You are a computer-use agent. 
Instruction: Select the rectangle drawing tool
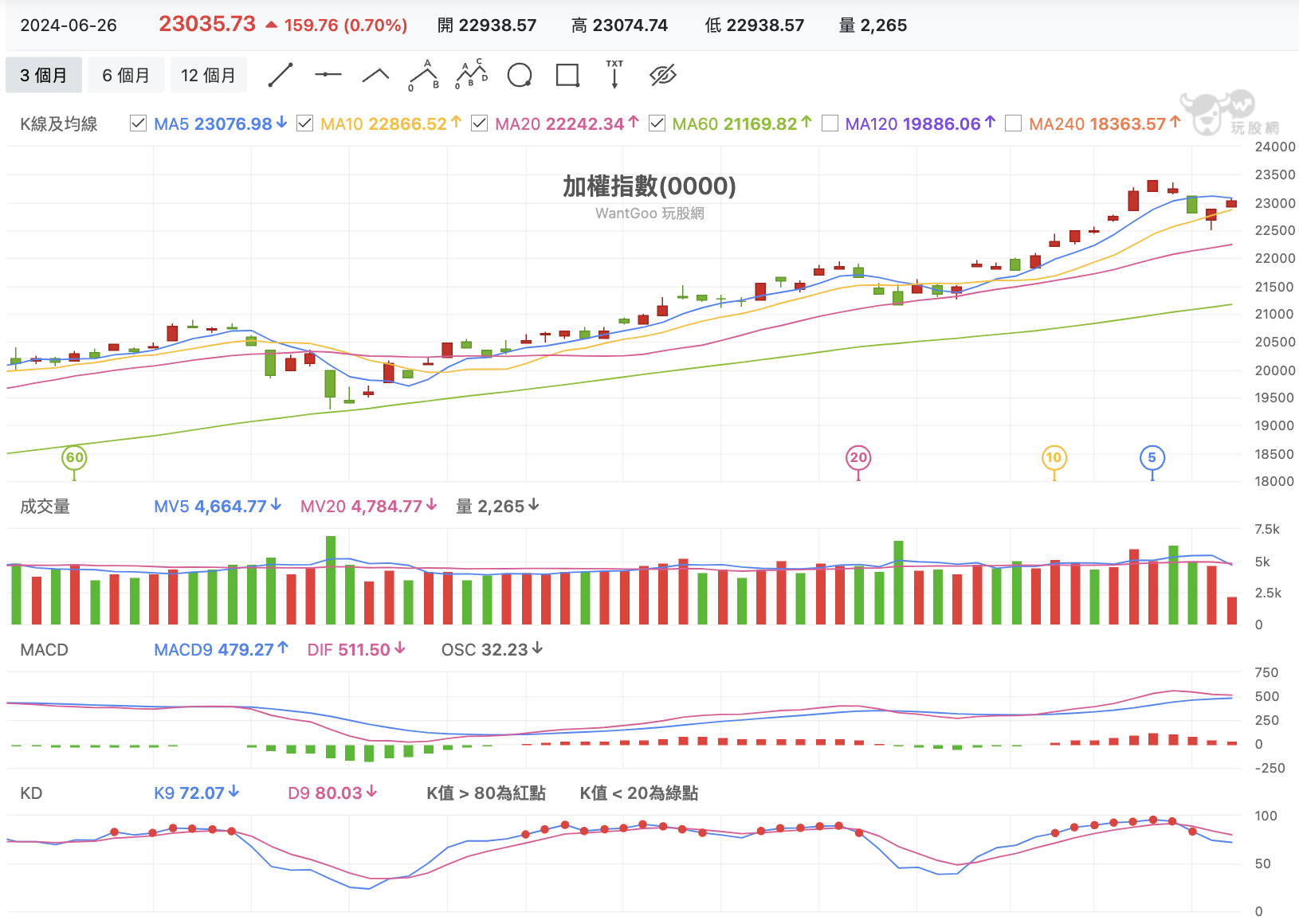[x=567, y=75]
